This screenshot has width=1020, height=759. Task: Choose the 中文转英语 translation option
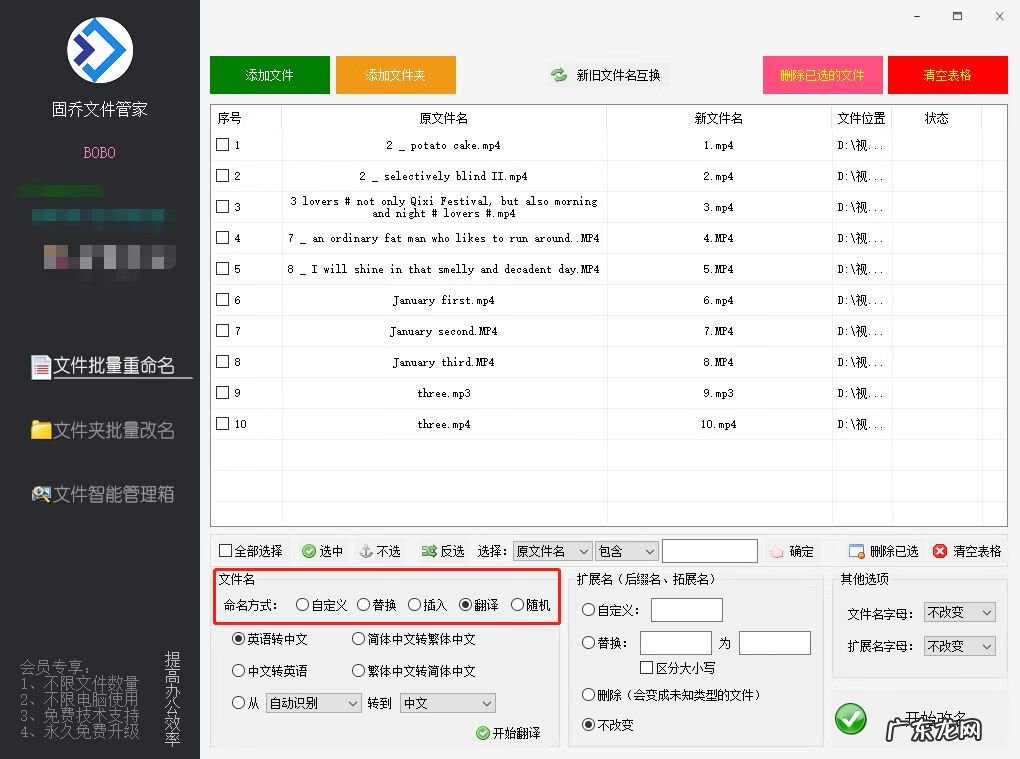coord(239,671)
